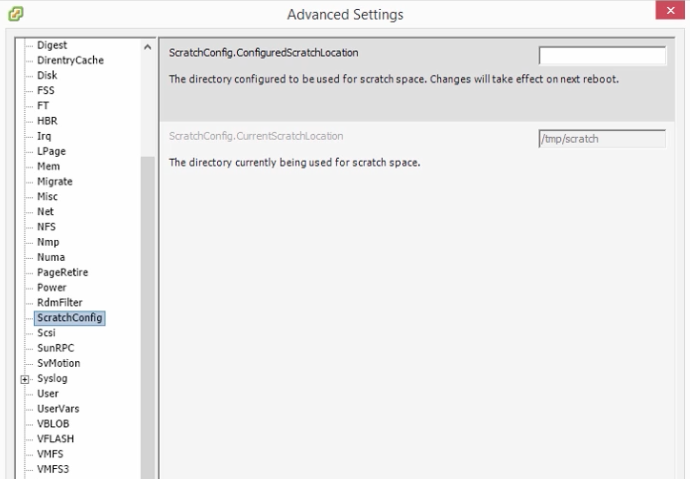Select the ScratchConfig.ConfiguredScratchLocation setting row
This screenshot has width=690, height=479.
coord(417,79)
